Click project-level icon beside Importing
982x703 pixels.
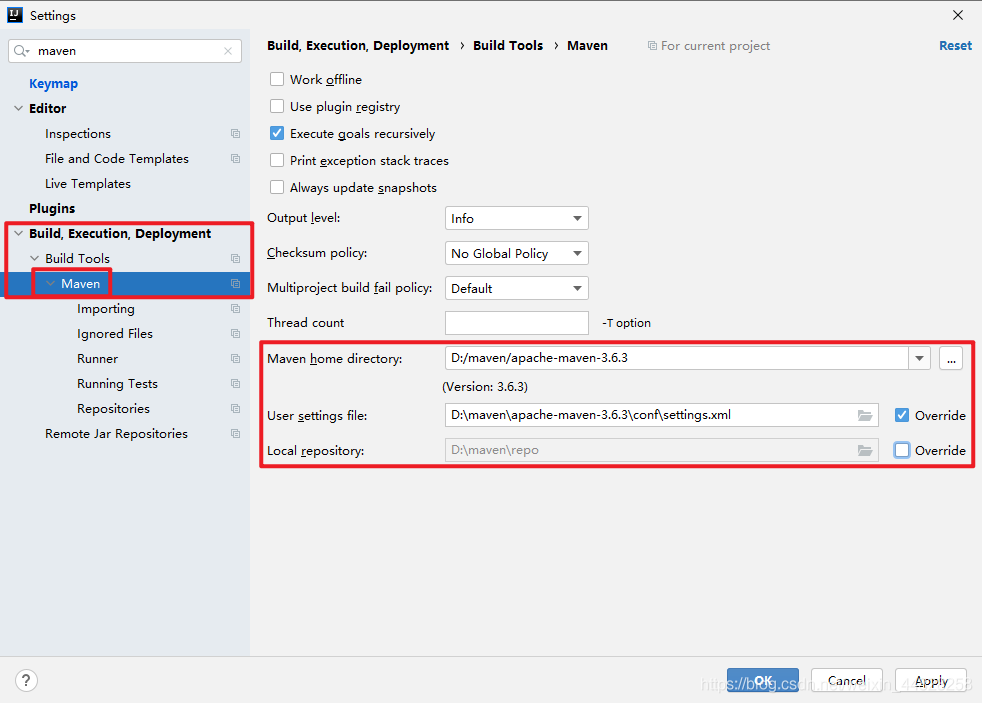click(235, 309)
